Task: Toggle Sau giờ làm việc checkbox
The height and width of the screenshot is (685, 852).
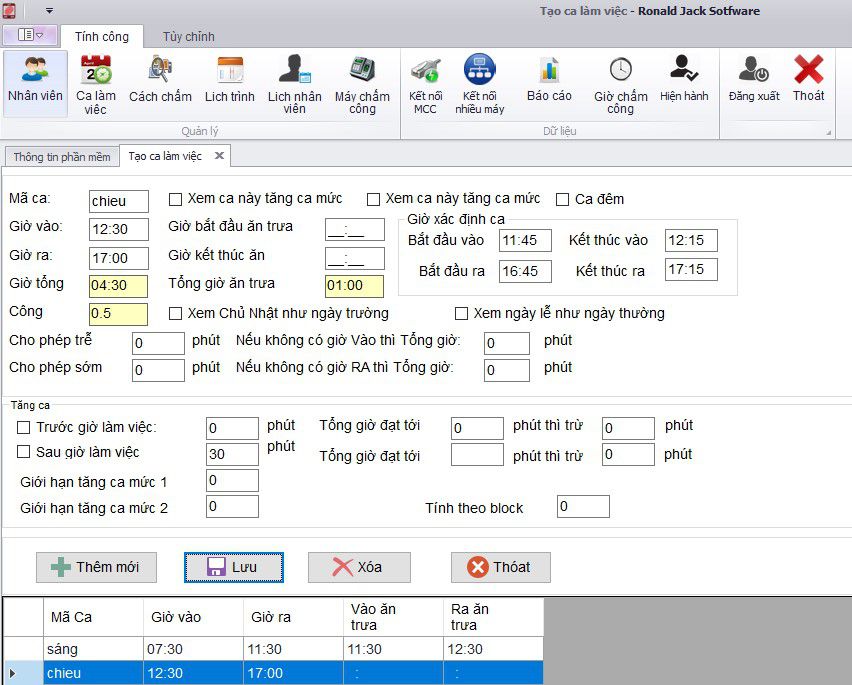Action: click(x=24, y=453)
